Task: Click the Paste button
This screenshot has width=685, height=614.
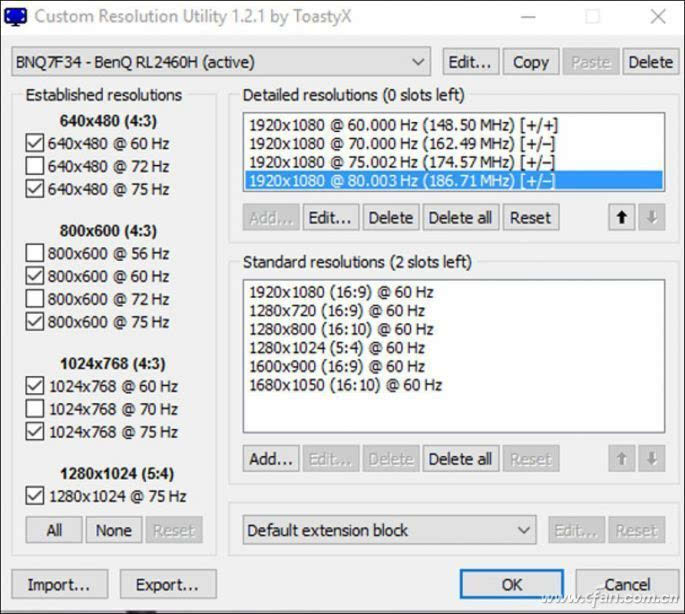Action: coord(591,62)
